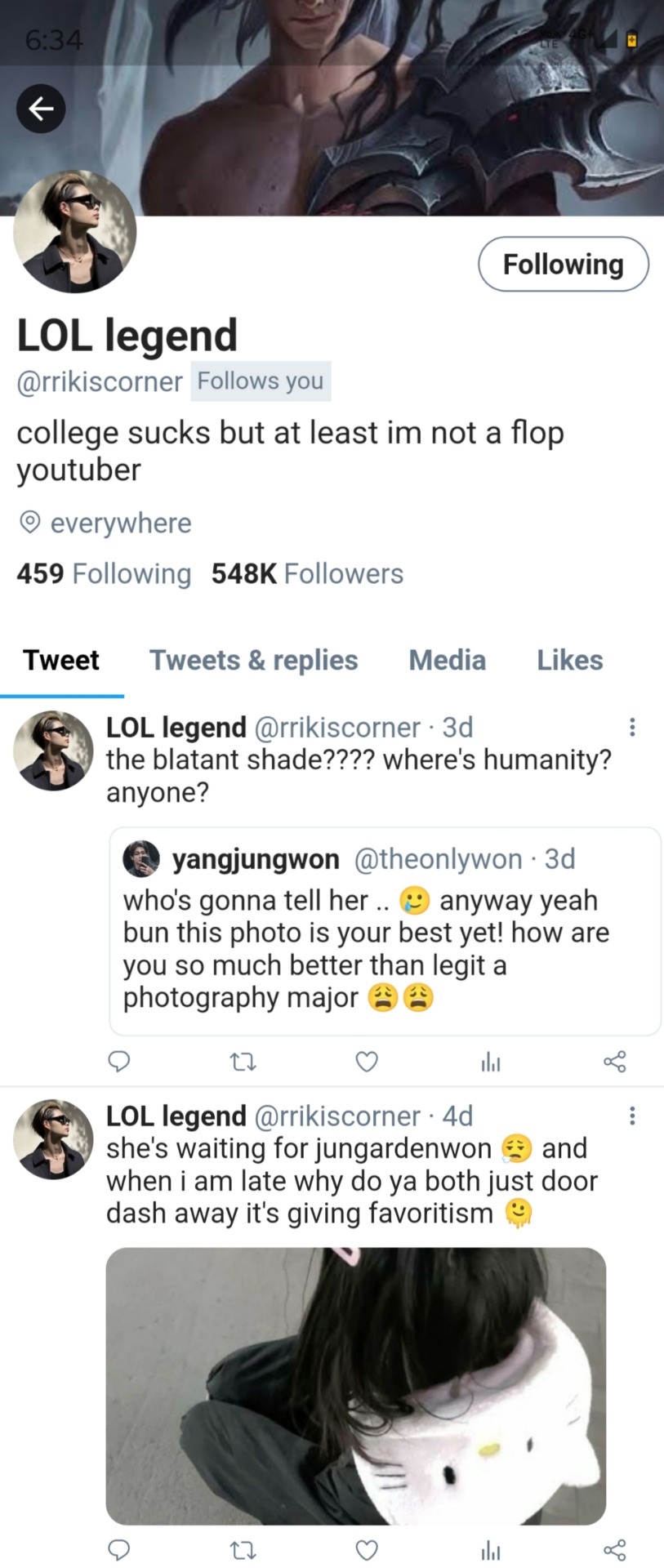The image size is (664, 1568).
Task: Open more options for 4d tweet
Action: 631,1116
